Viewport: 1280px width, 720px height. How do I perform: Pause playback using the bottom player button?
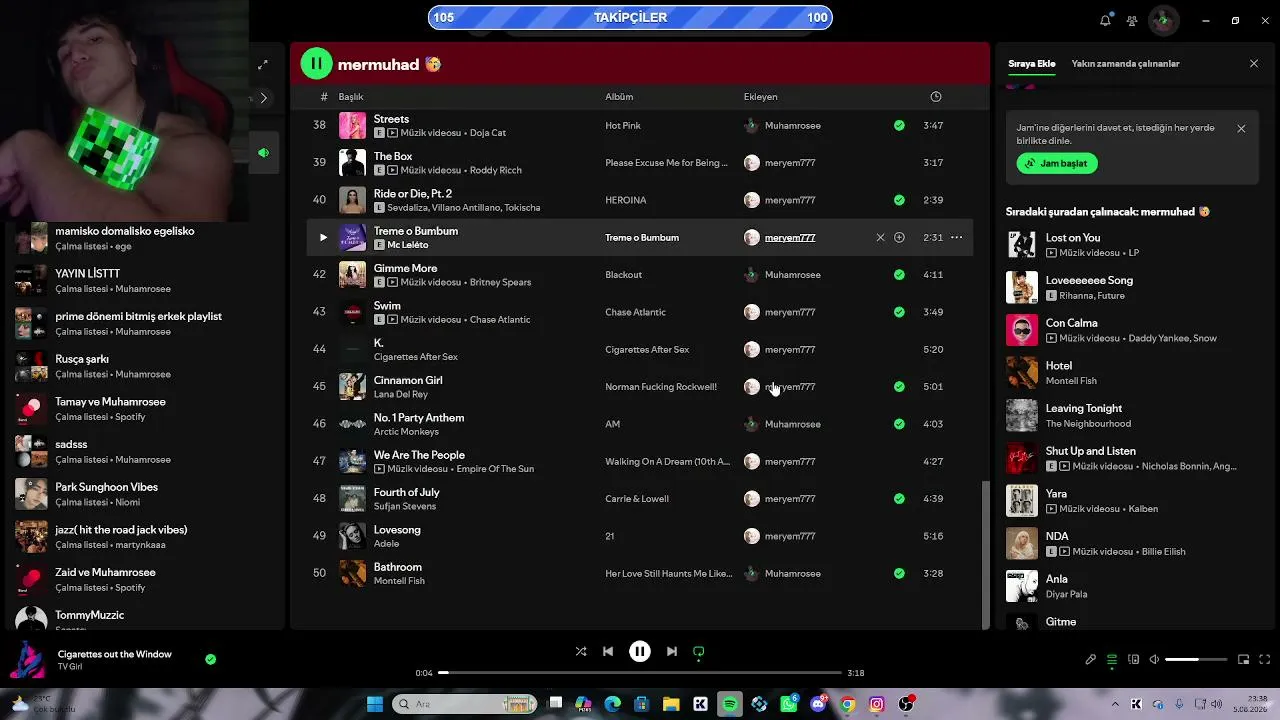tap(640, 651)
